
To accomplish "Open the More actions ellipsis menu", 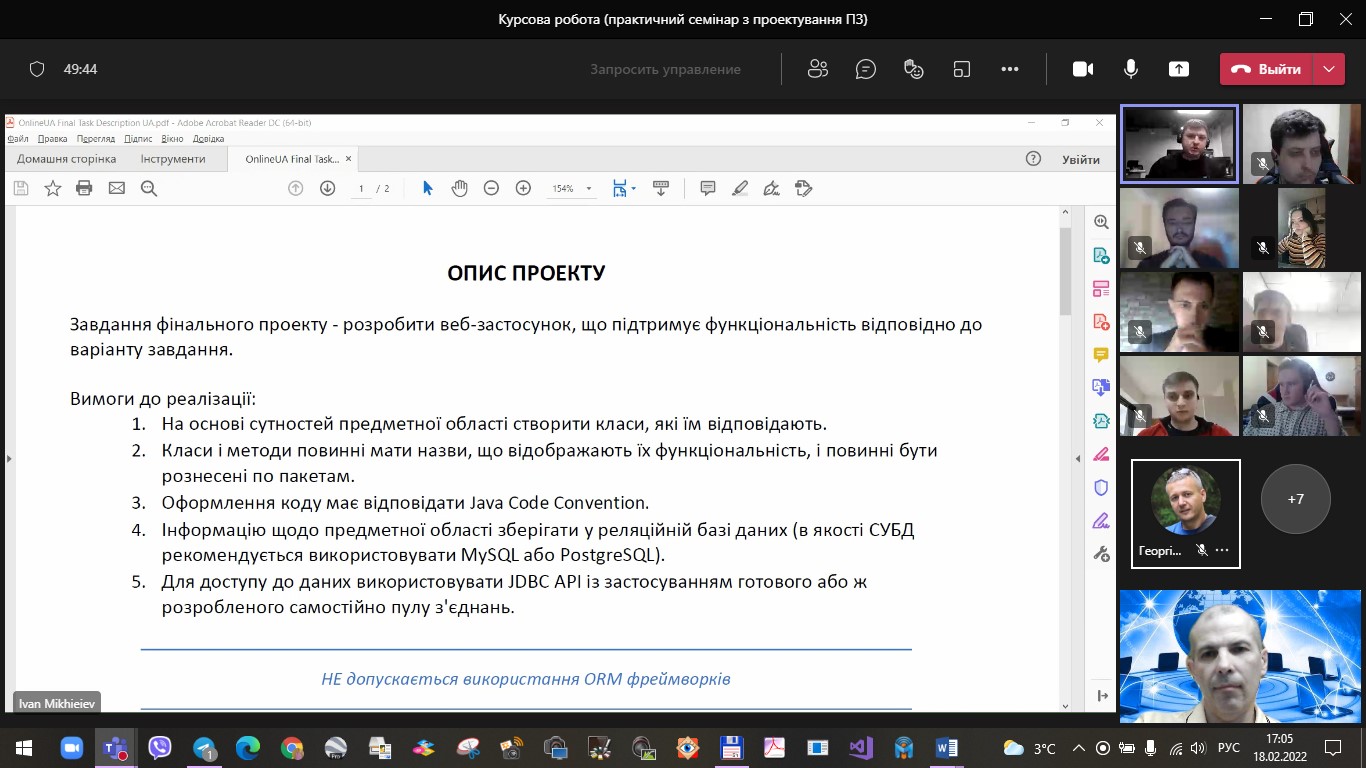I will pos(1010,69).
